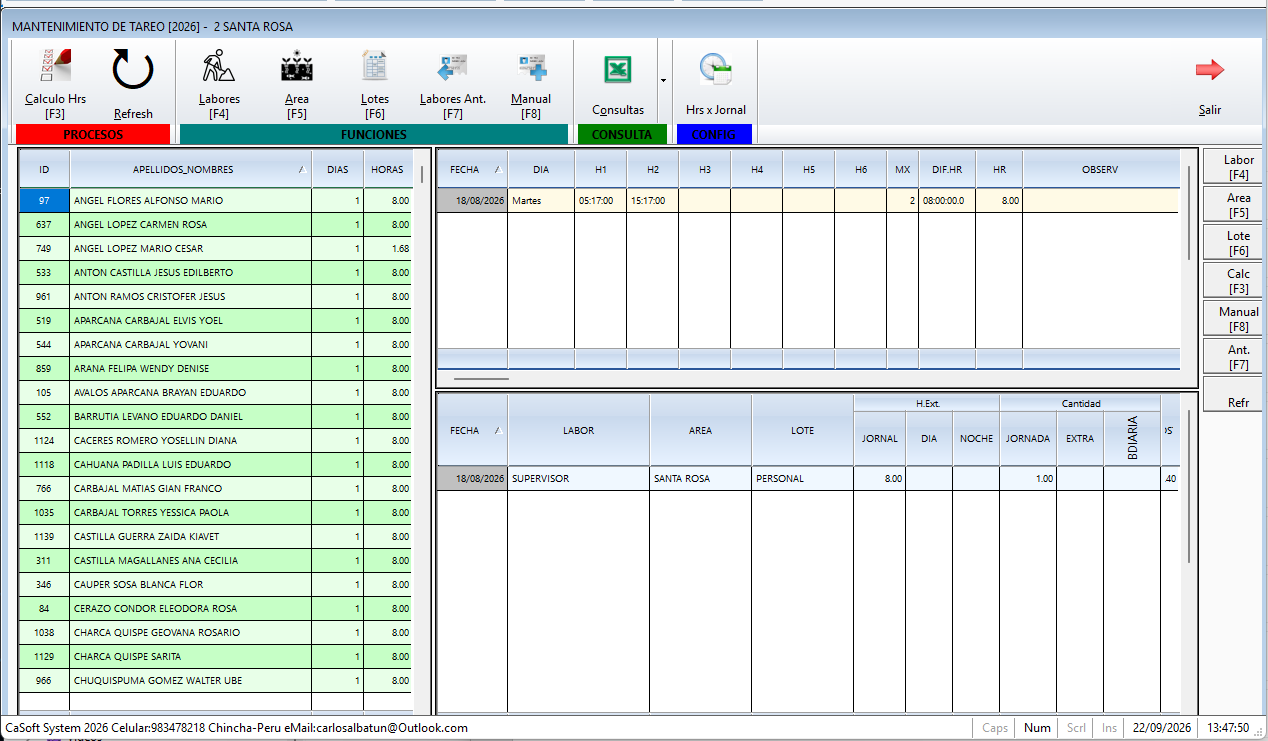Open the Area [F5] toolbar function

tap(297, 82)
